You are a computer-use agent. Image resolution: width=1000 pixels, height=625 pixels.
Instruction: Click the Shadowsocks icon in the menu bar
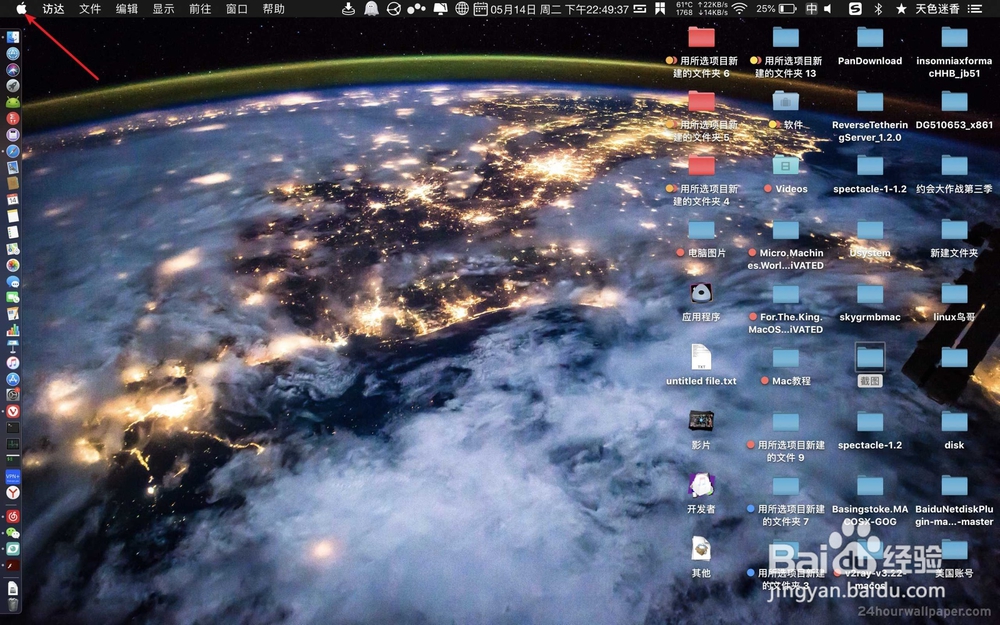tap(856, 9)
